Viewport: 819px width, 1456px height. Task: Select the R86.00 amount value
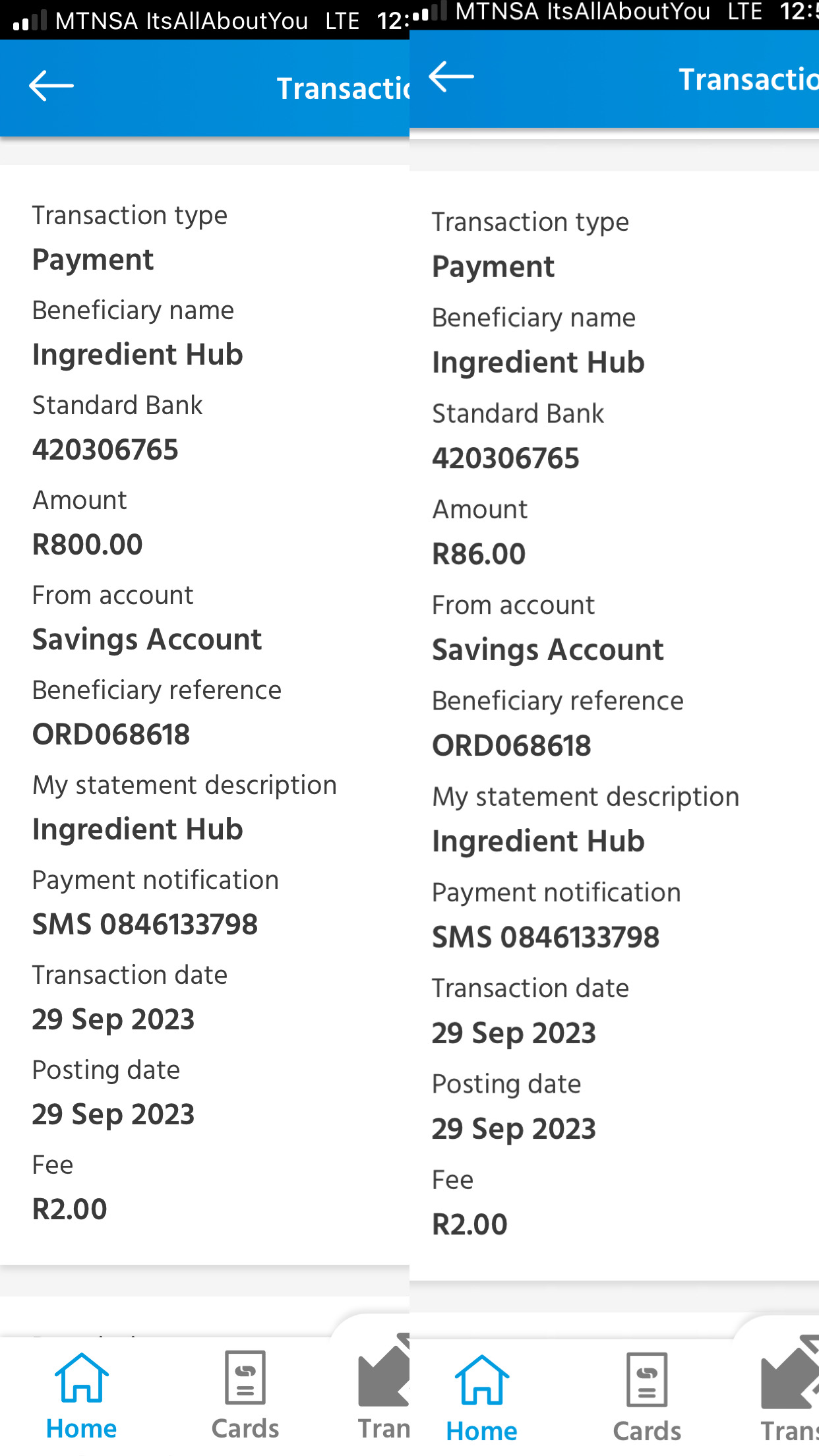(479, 554)
